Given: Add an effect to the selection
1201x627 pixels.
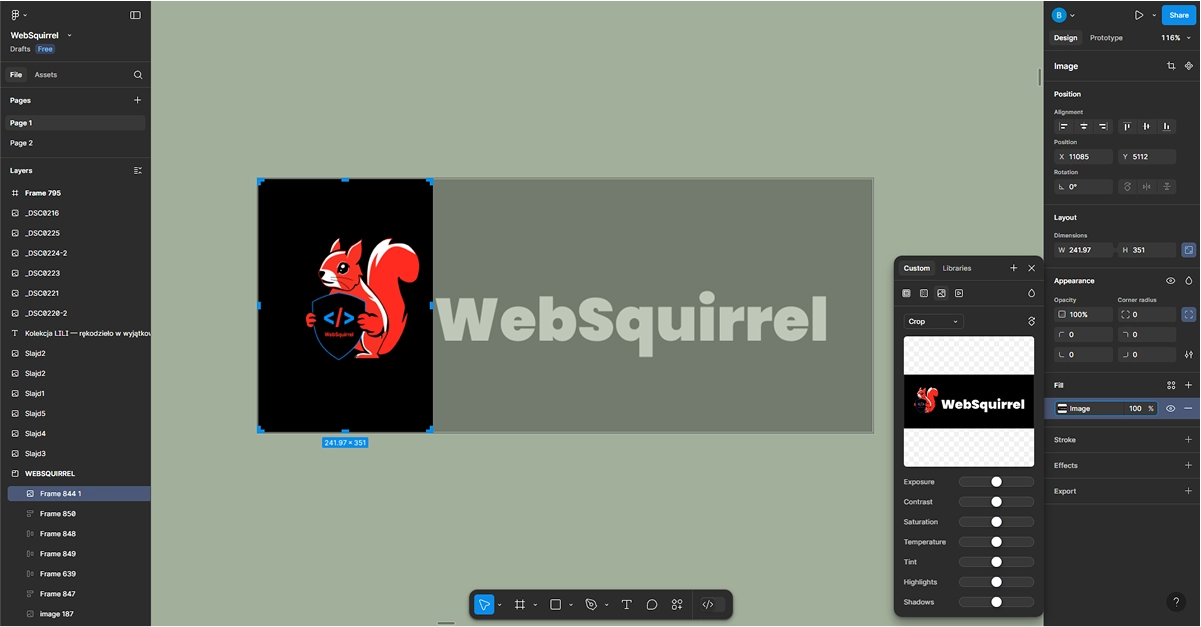Looking at the screenshot, I should (1189, 465).
